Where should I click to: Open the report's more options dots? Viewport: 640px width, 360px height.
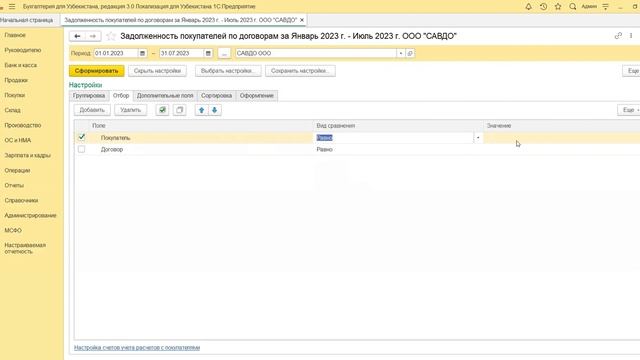click(x=631, y=36)
